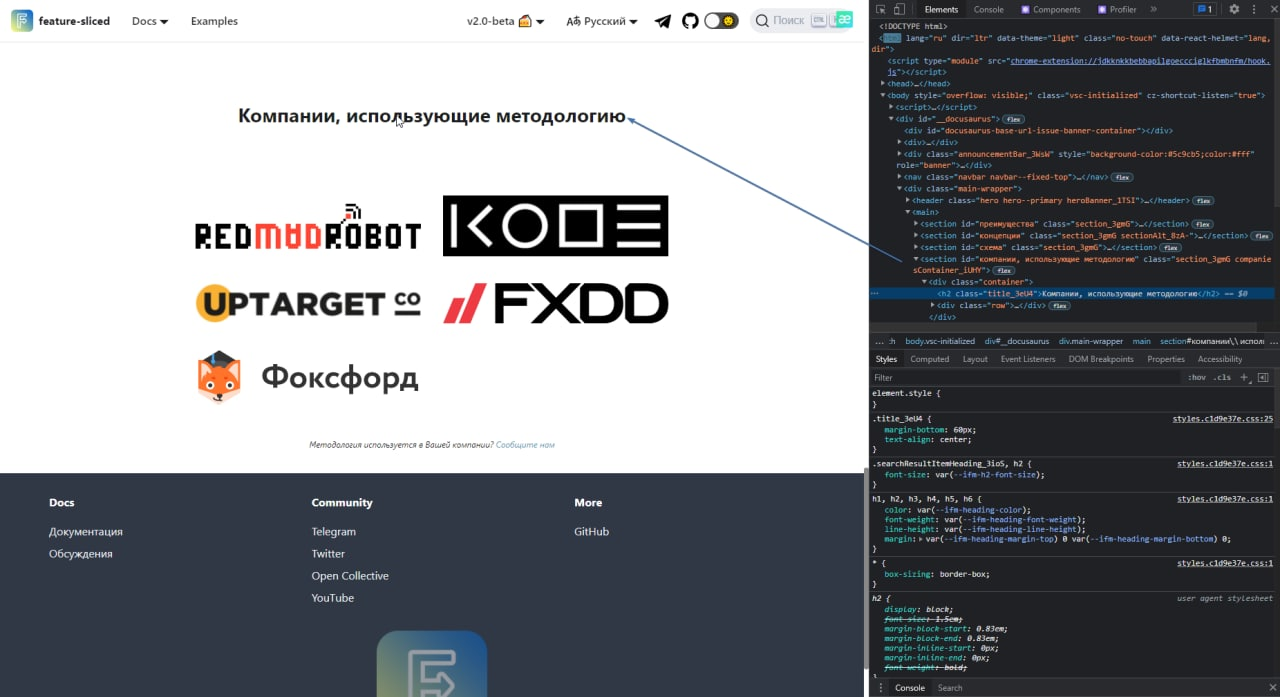Expand the div class="row" node
Image resolution: width=1280 pixels, height=697 pixels.
point(932,305)
